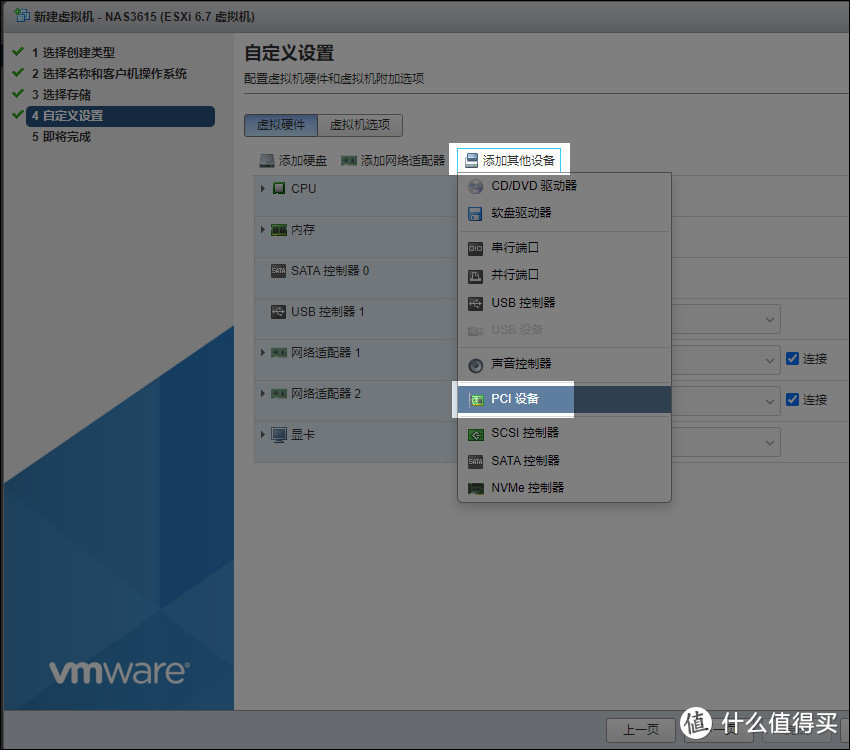Toggle 连接 checkbox for 网络适配器 2

[x=792, y=399]
